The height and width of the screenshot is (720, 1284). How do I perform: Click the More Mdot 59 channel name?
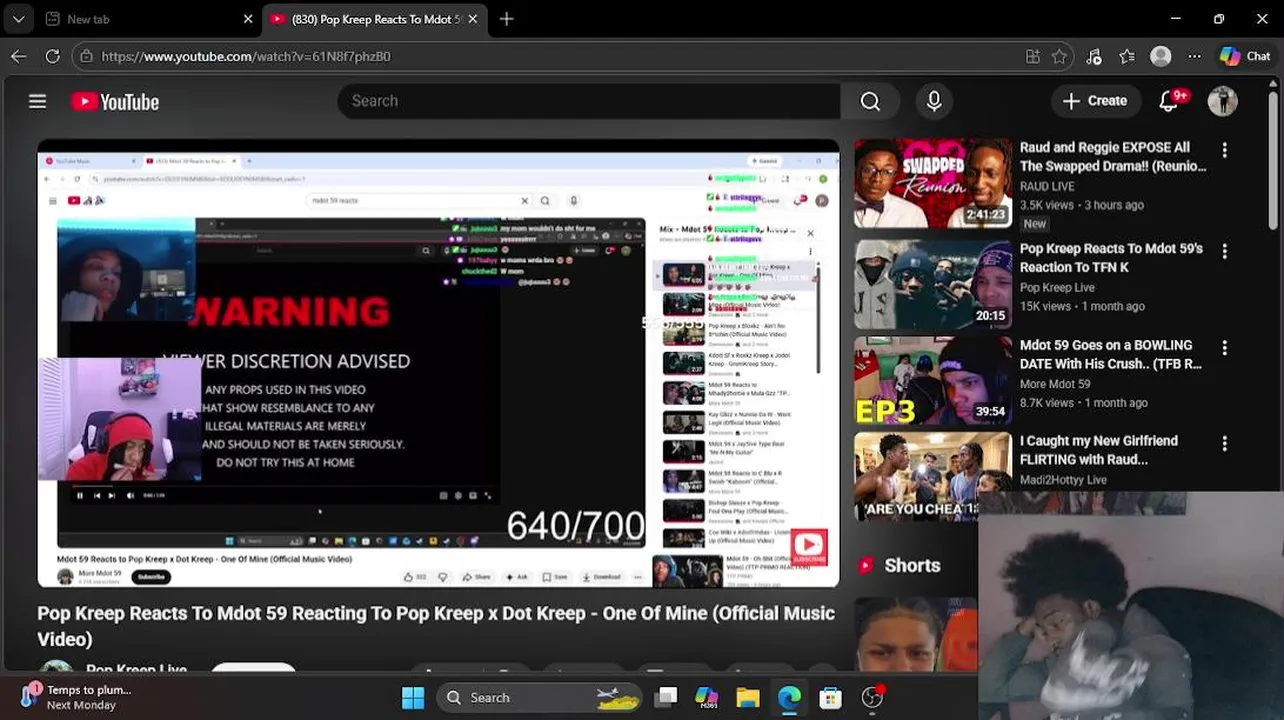point(1055,384)
